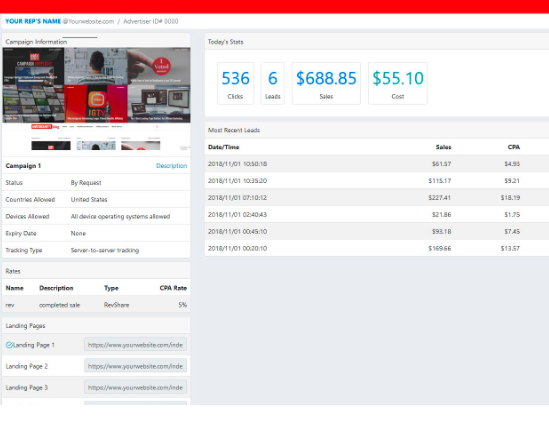Click the By Request status value
Screen dimensions: 549x421
(86, 182)
